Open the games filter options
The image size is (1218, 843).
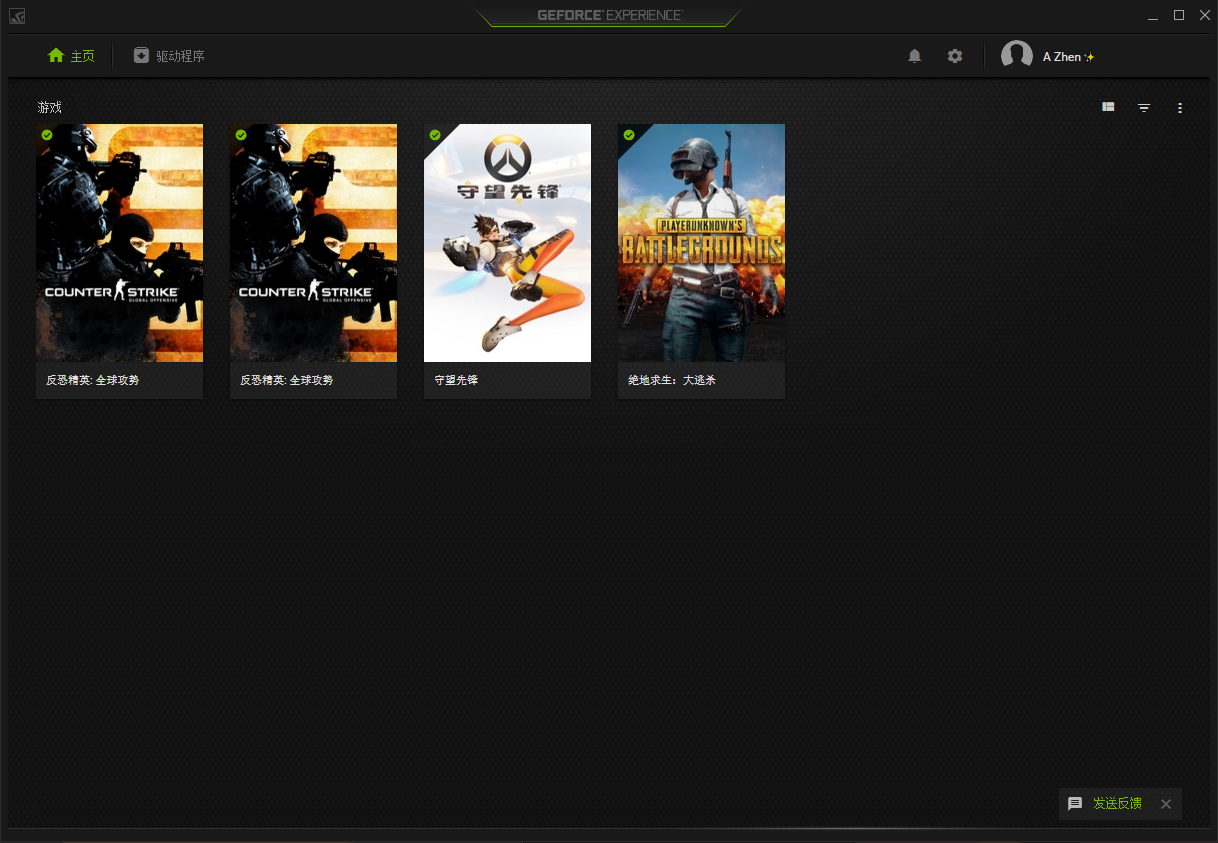point(1144,107)
